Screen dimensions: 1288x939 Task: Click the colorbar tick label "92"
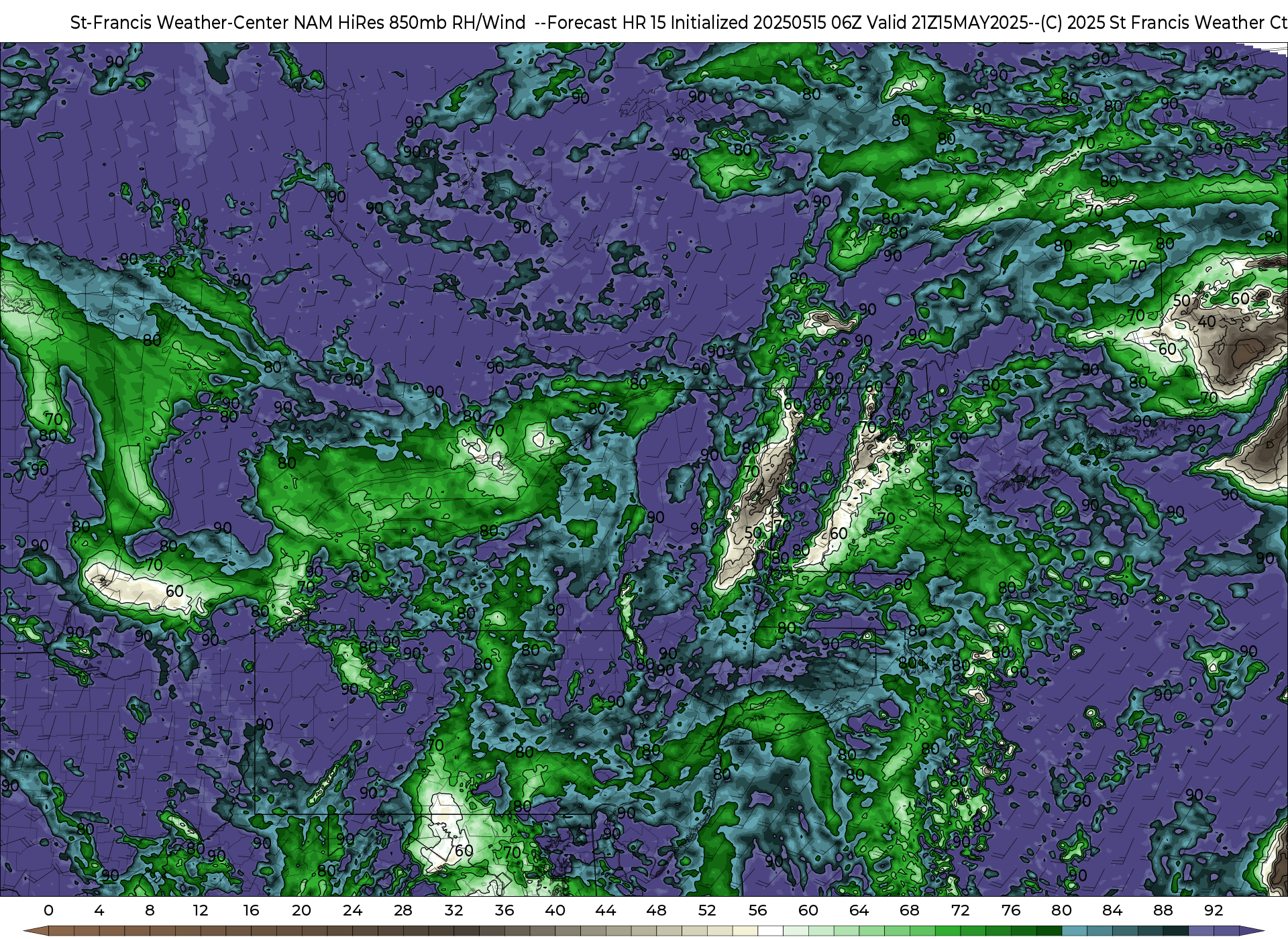pyautogui.click(x=1214, y=910)
